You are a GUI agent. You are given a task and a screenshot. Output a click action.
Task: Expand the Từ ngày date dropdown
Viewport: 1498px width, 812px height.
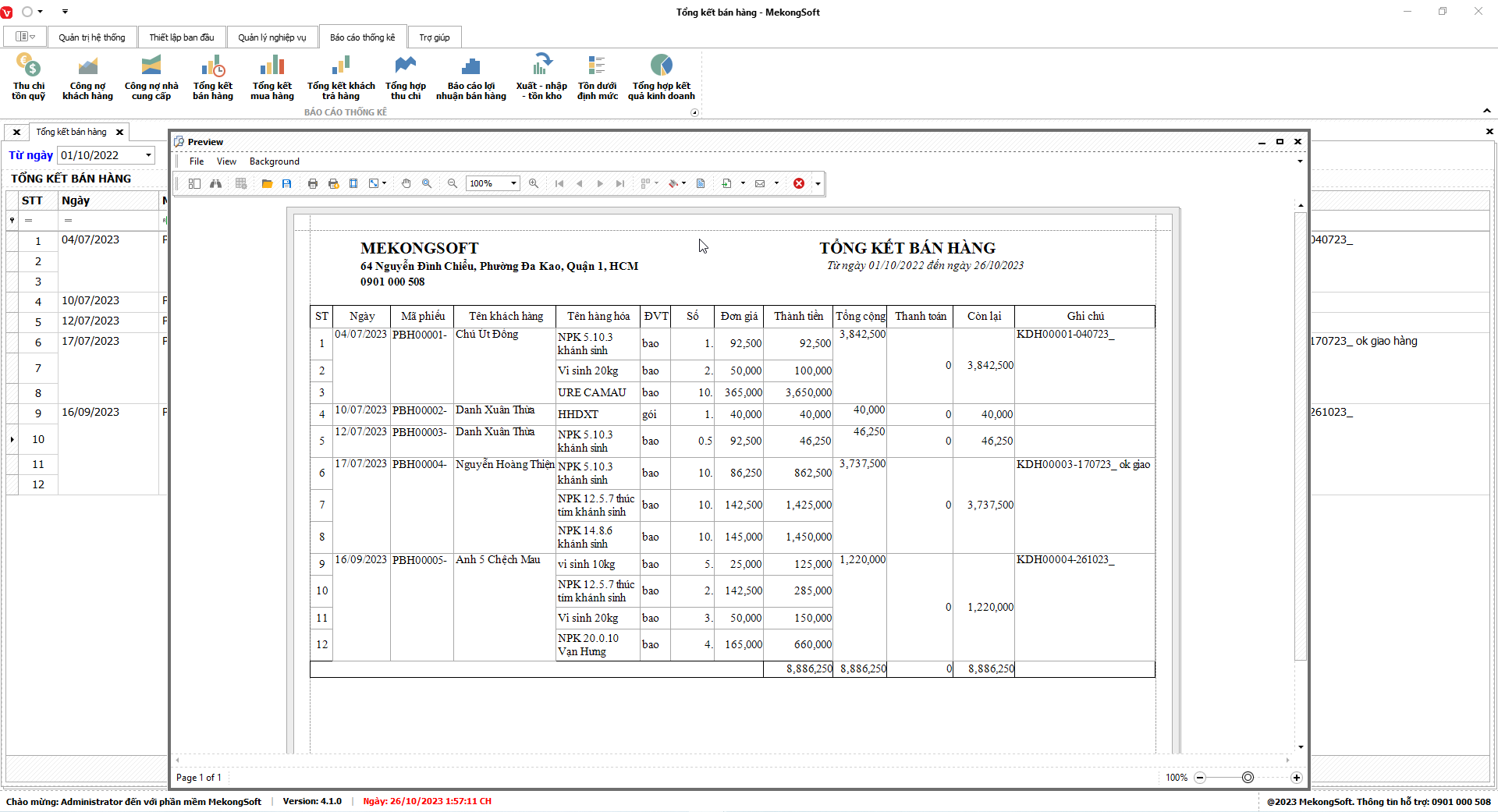tap(148, 155)
